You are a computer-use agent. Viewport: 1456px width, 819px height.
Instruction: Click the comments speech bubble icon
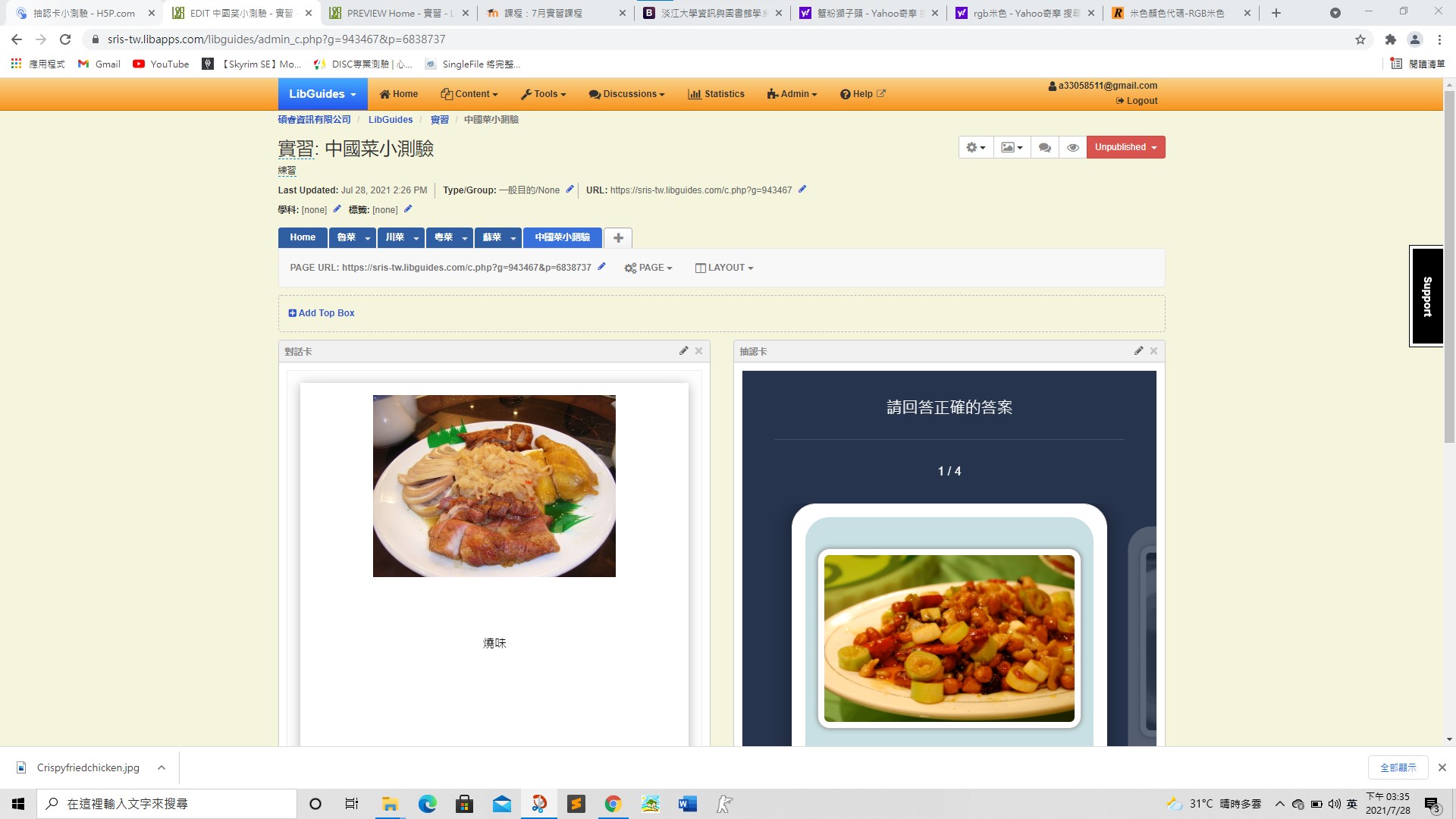(x=1045, y=147)
